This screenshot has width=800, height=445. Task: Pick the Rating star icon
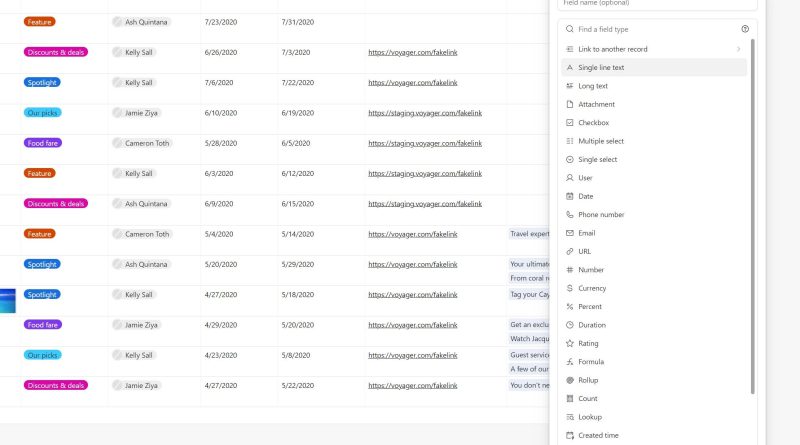coord(570,343)
